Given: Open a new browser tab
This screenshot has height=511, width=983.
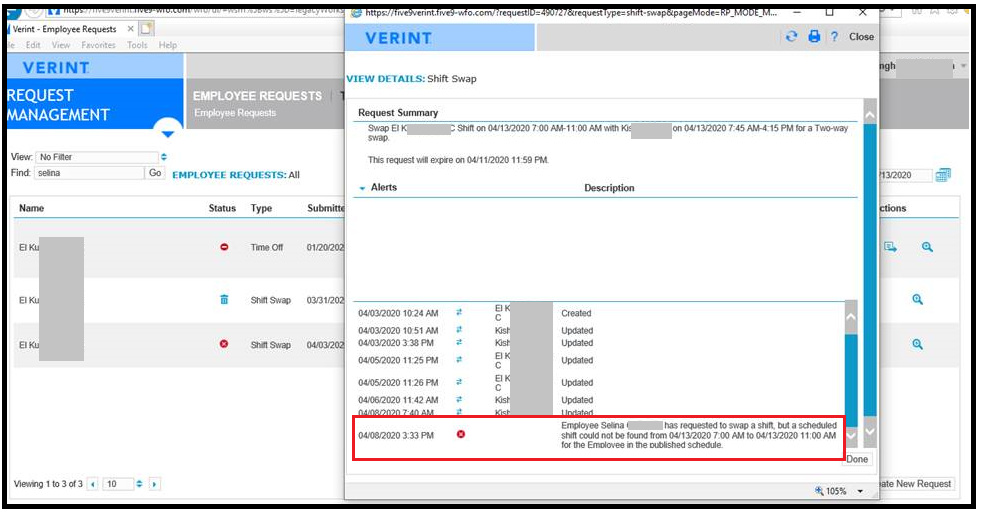Looking at the screenshot, I should click(x=147, y=29).
